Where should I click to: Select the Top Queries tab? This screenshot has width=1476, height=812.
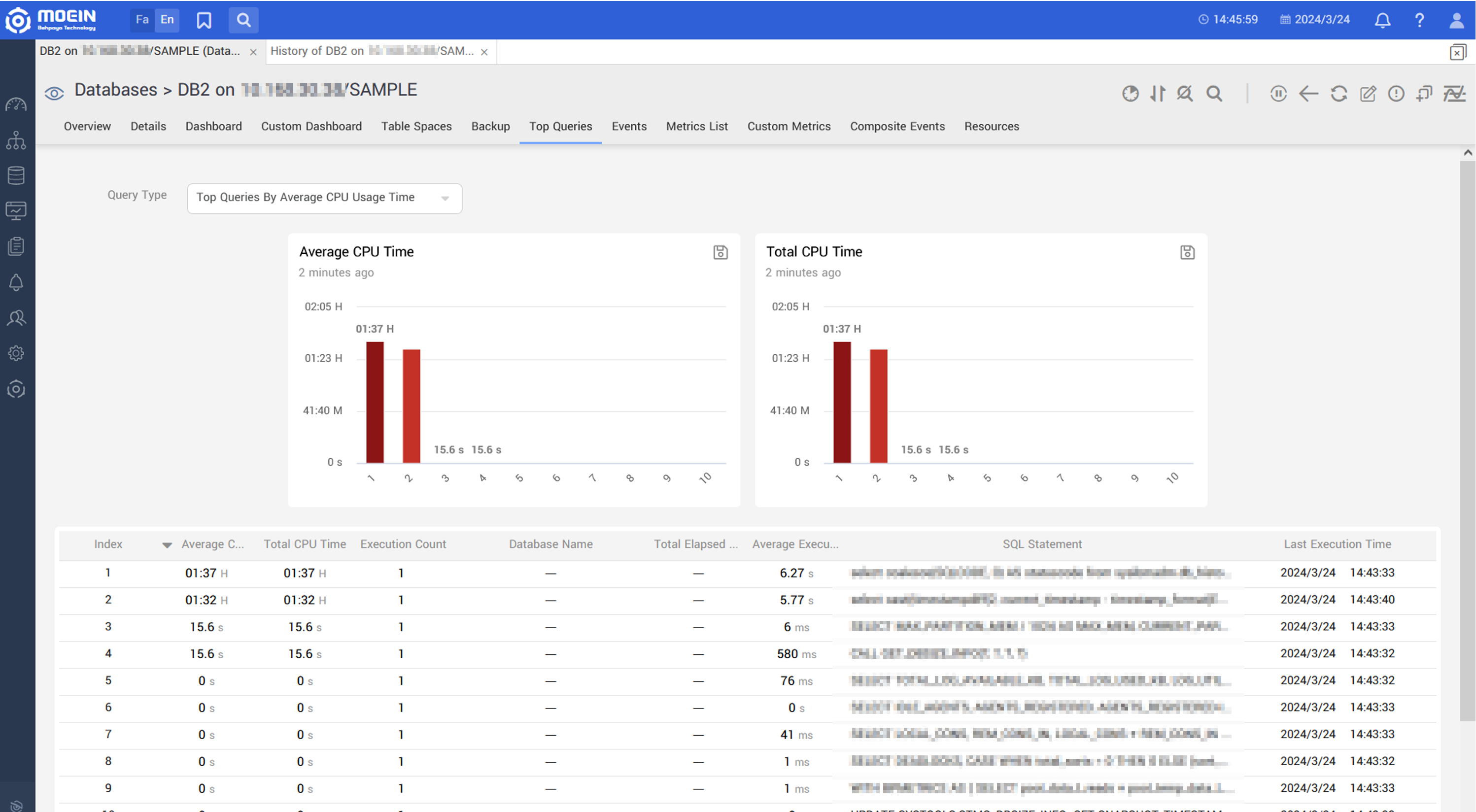click(x=560, y=126)
